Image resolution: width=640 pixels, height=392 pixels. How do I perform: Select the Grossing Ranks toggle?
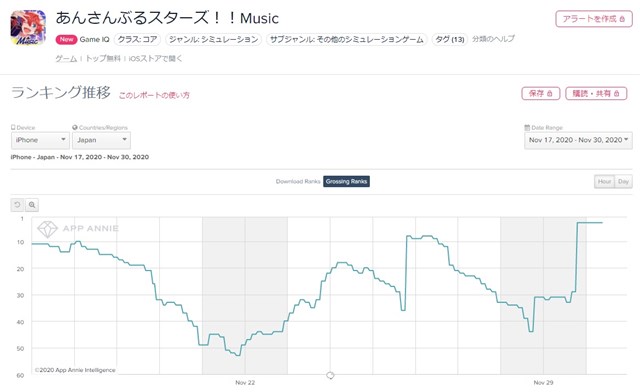pyautogui.click(x=347, y=181)
